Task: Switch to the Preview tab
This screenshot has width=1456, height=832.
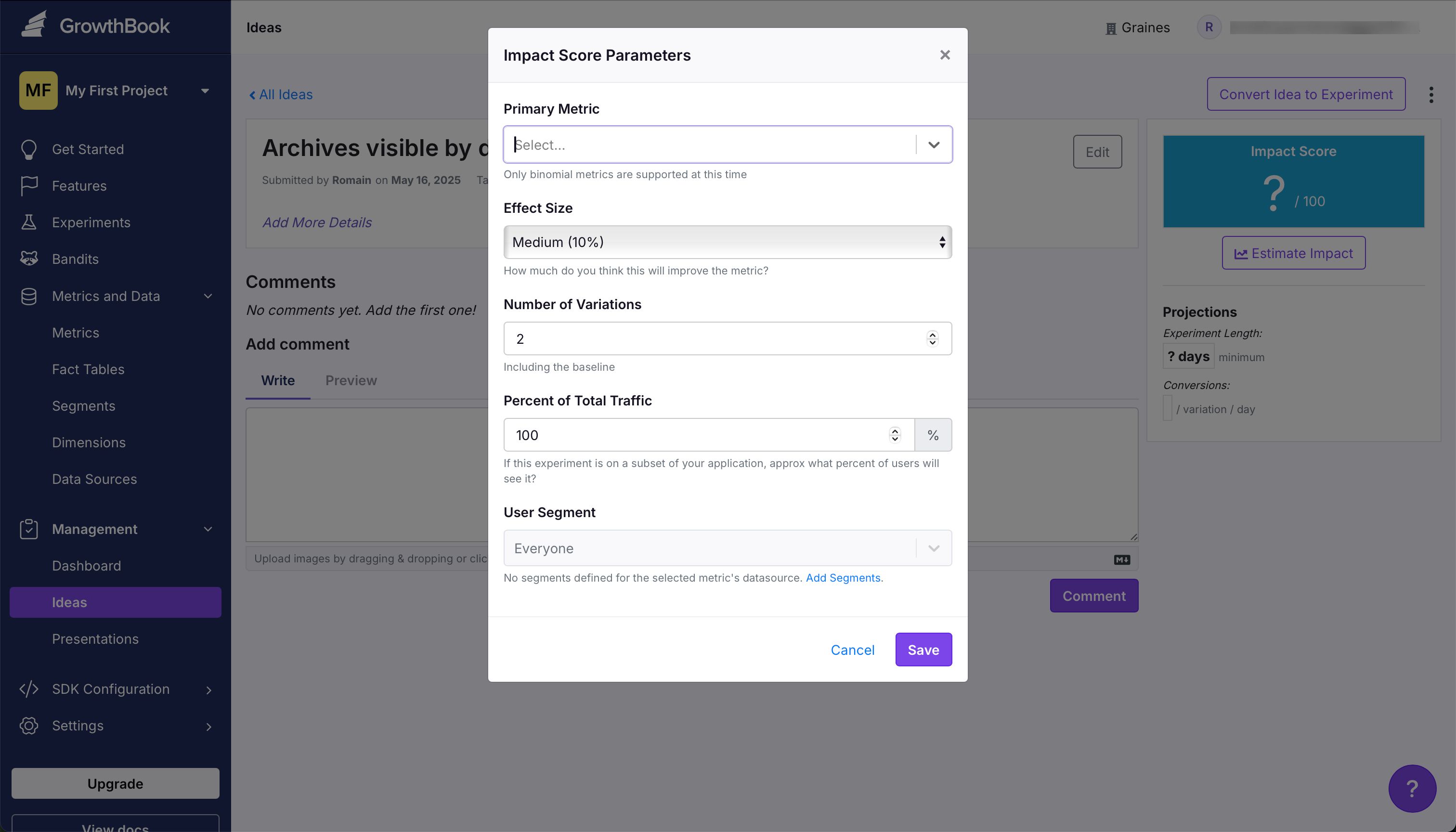Action: click(351, 380)
